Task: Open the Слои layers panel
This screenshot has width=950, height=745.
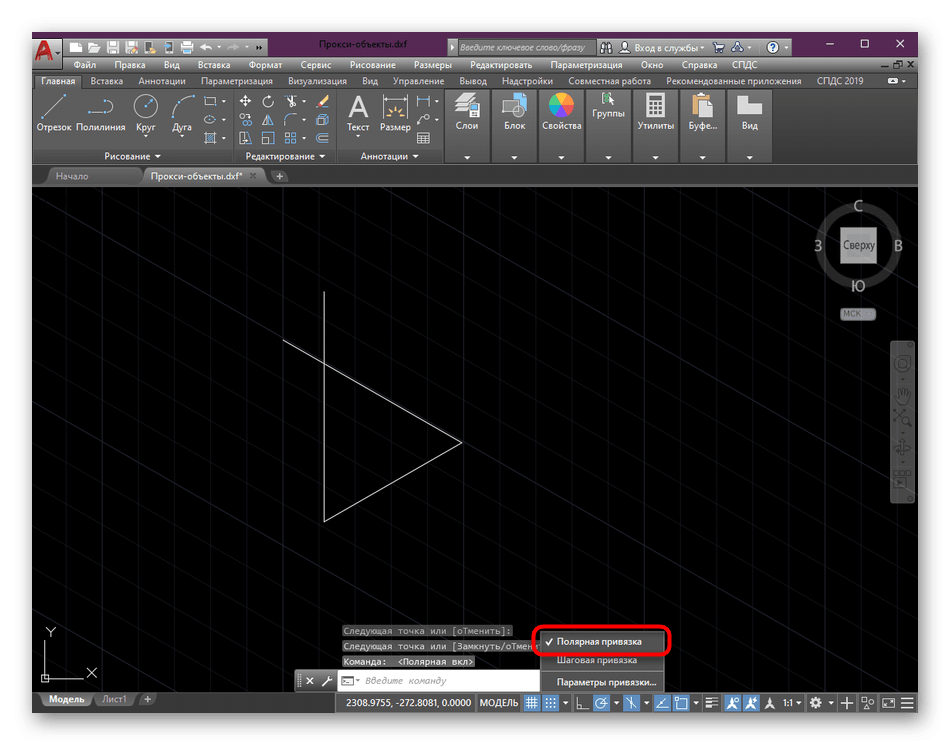Action: pyautogui.click(x=467, y=113)
